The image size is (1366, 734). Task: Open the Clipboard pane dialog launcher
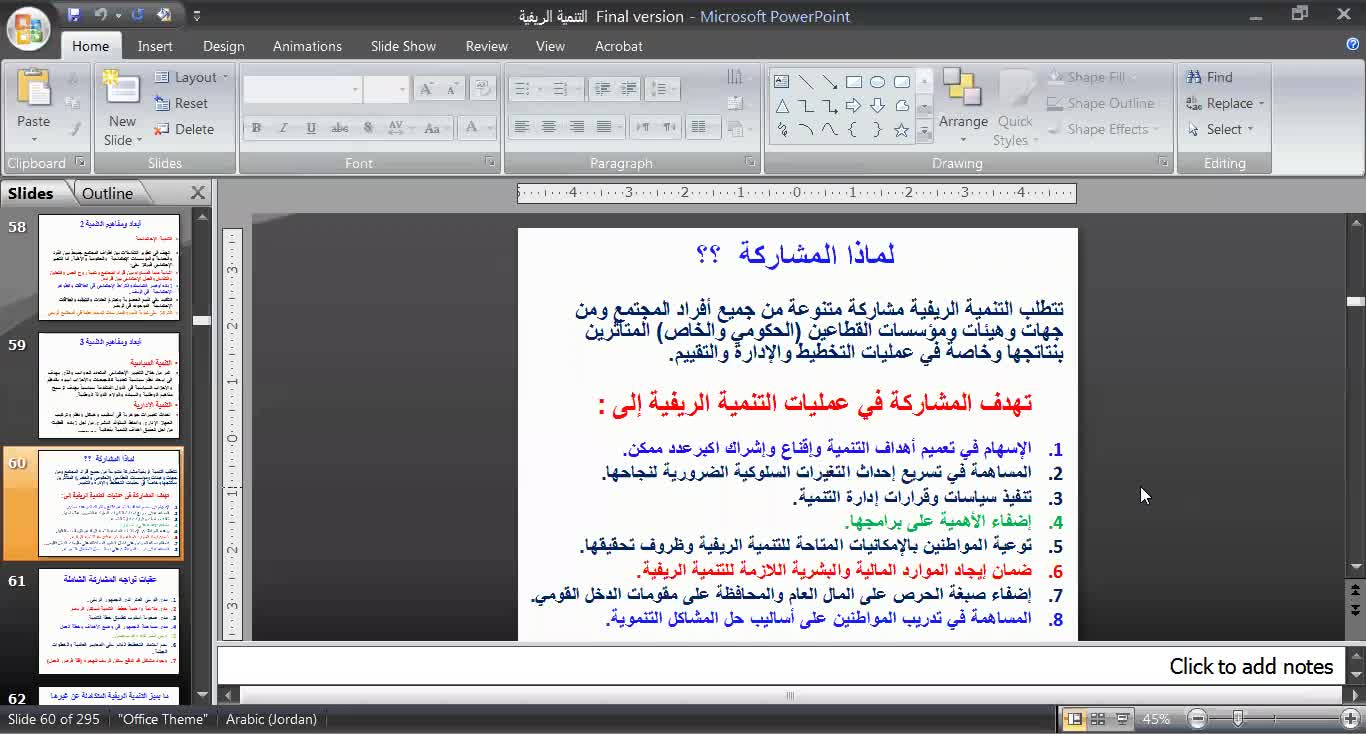click(81, 162)
